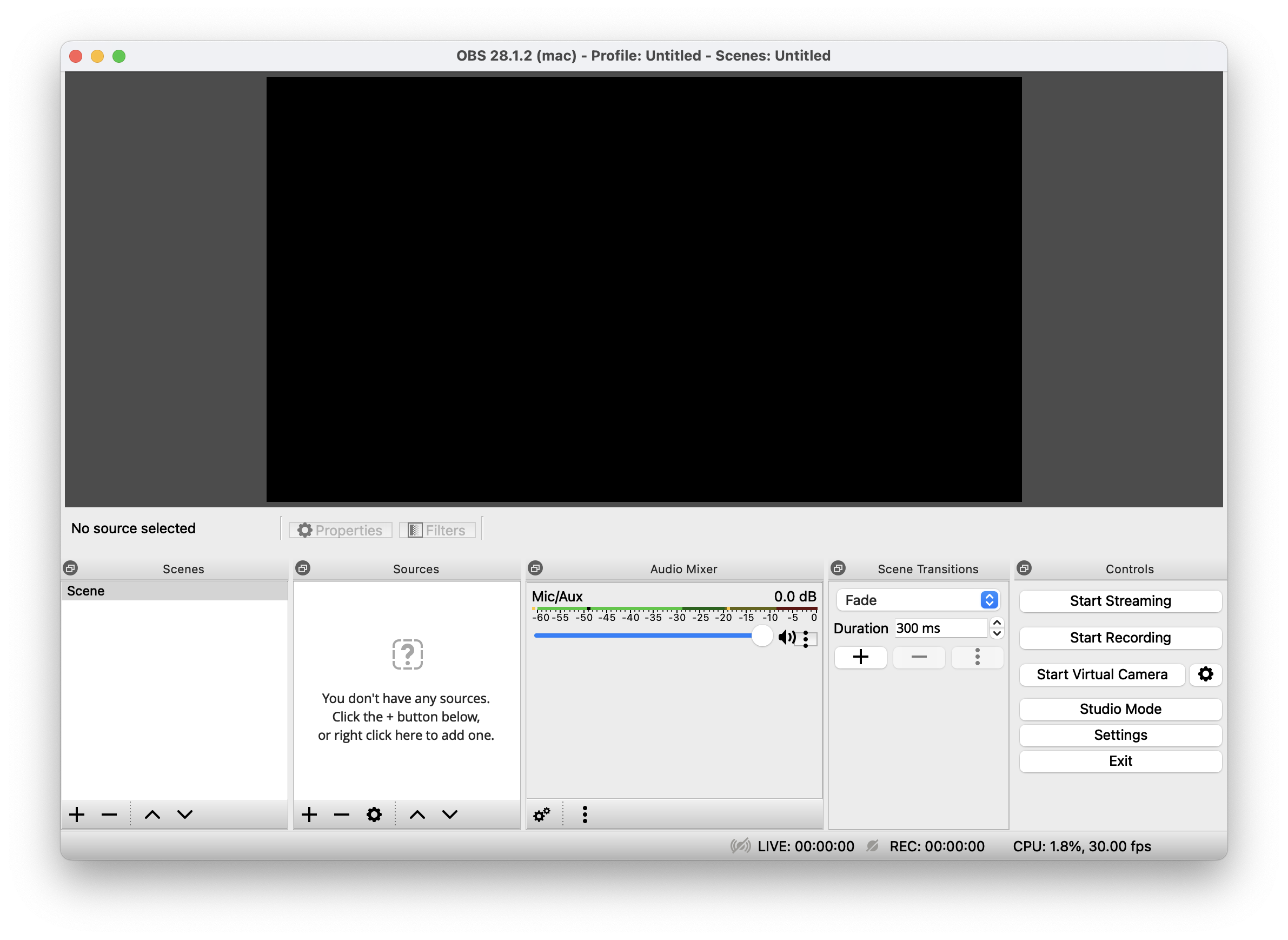Viewport: 1288px width, 940px height.
Task: Open the scene transition options menu
Action: click(x=978, y=657)
